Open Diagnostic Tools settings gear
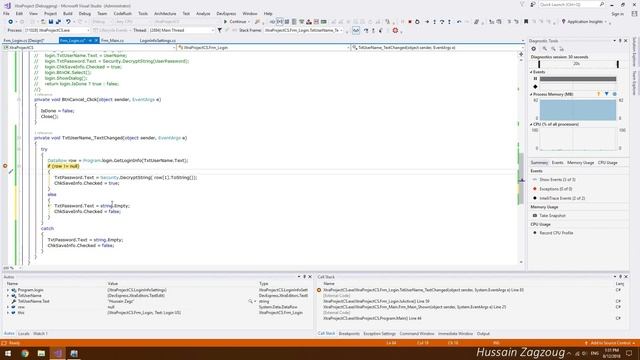Image resolution: width=640 pixels, height=360 pixels. pos(533,49)
